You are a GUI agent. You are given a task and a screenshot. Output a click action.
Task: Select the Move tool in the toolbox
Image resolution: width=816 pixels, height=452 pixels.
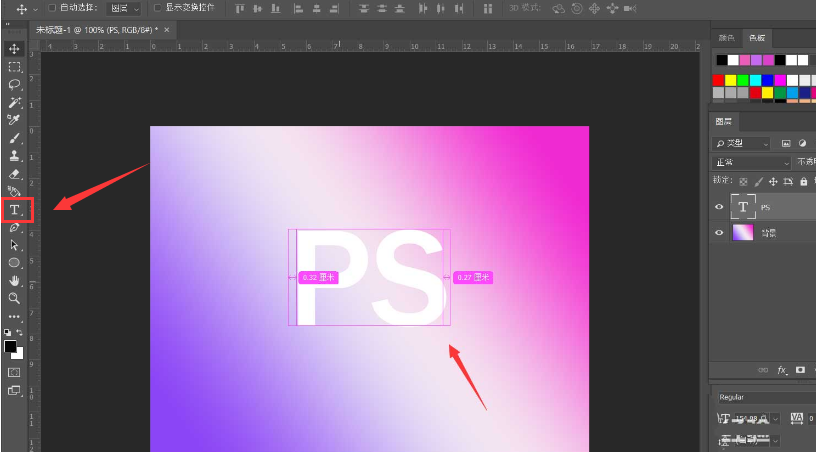[x=14, y=49]
